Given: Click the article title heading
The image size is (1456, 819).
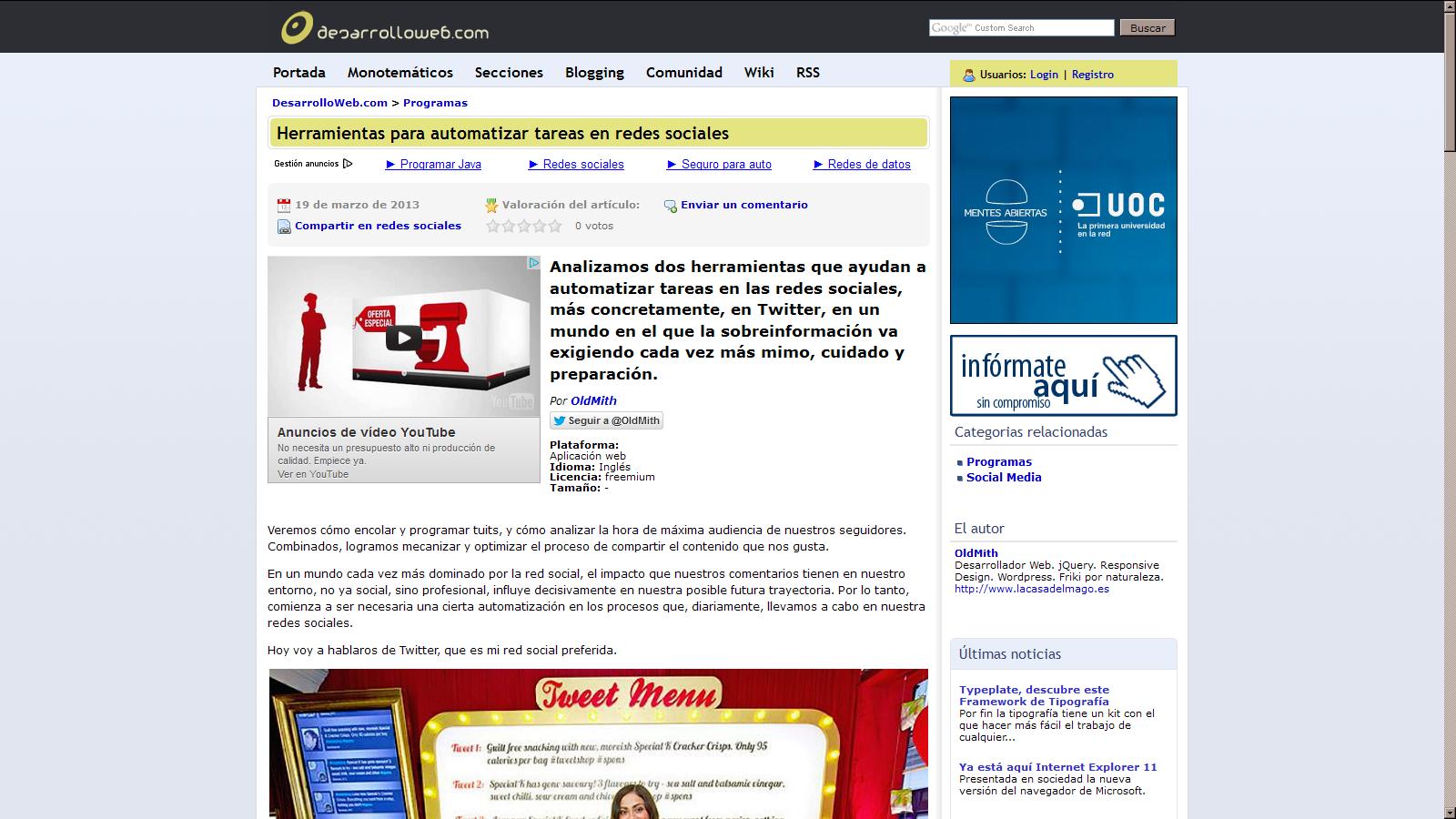Looking at the screenshot, I should [x=502, y=134].
